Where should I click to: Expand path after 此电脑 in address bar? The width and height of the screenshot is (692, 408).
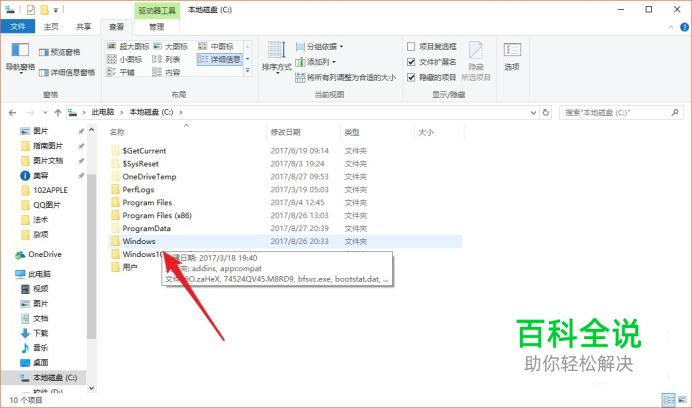[122, 113]
